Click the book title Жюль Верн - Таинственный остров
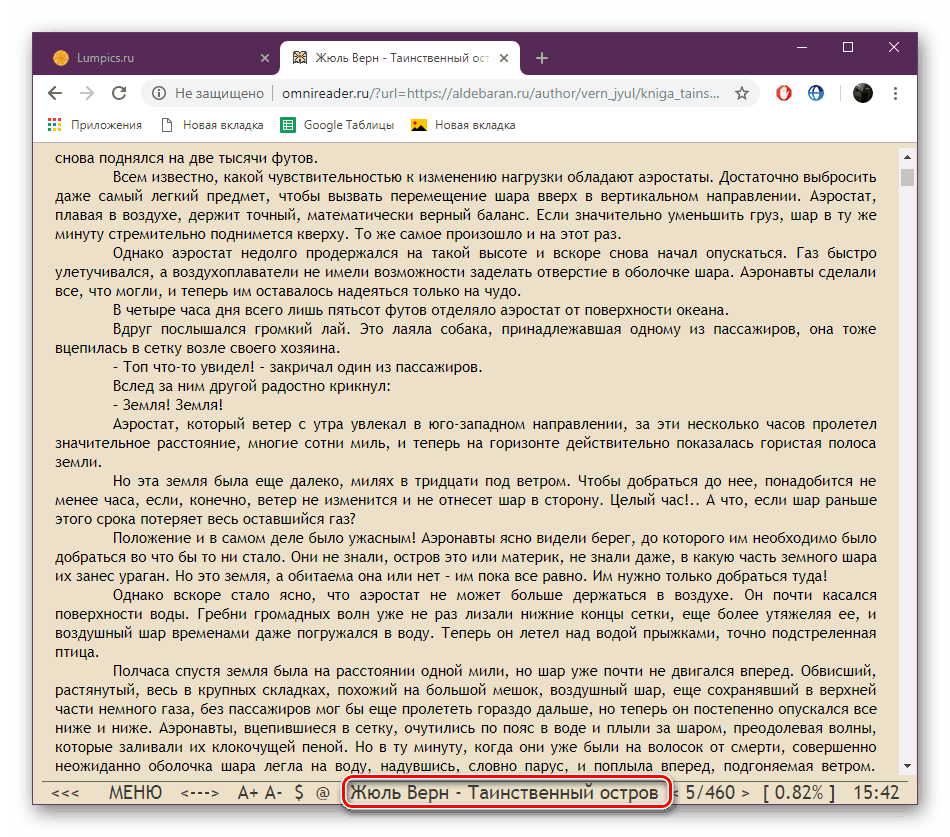The image size is (950, 837). [x=505, y=793]
